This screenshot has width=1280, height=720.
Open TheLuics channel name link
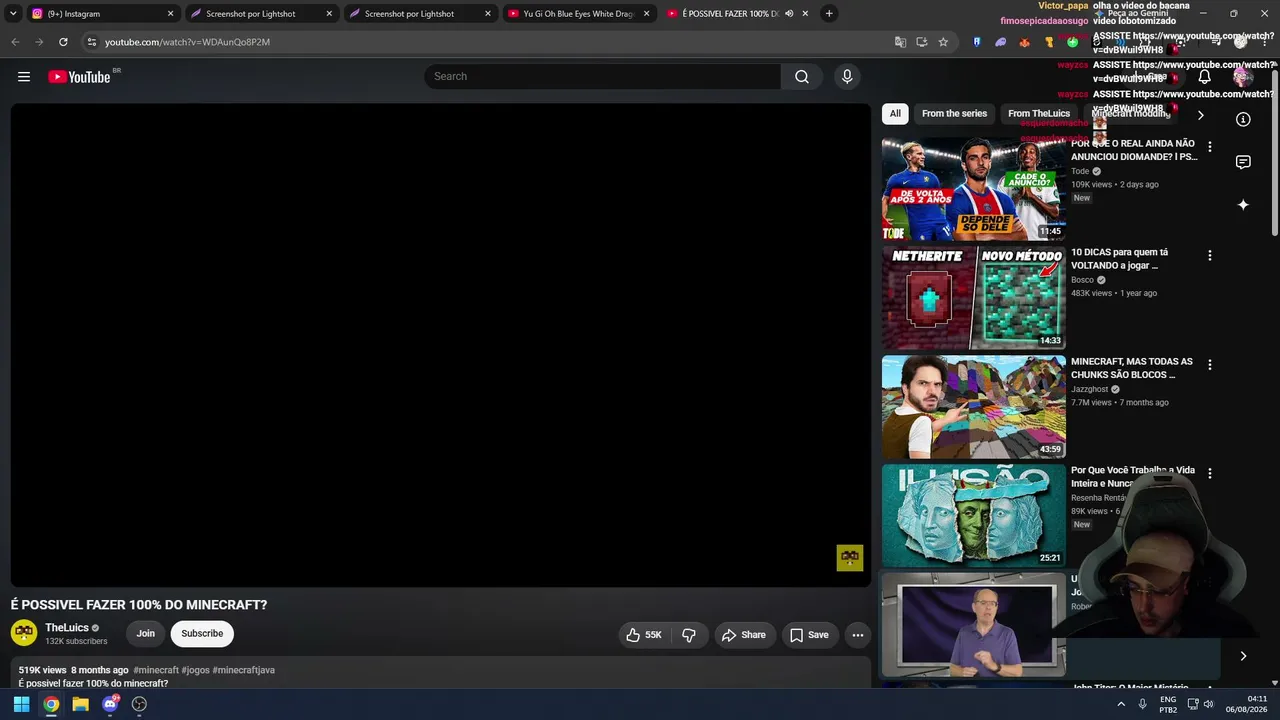pos(67,628)
